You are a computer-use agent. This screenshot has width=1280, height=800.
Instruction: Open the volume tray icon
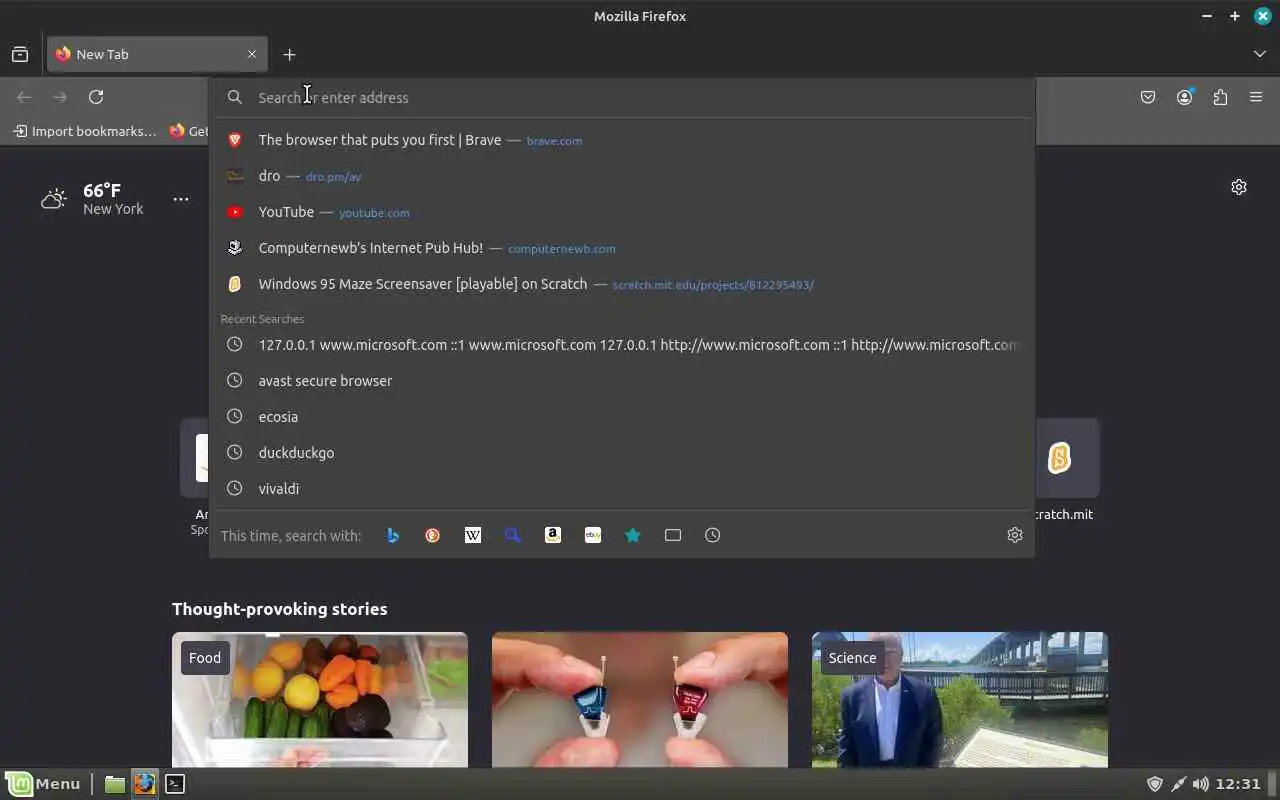[x=1201, y=784]
